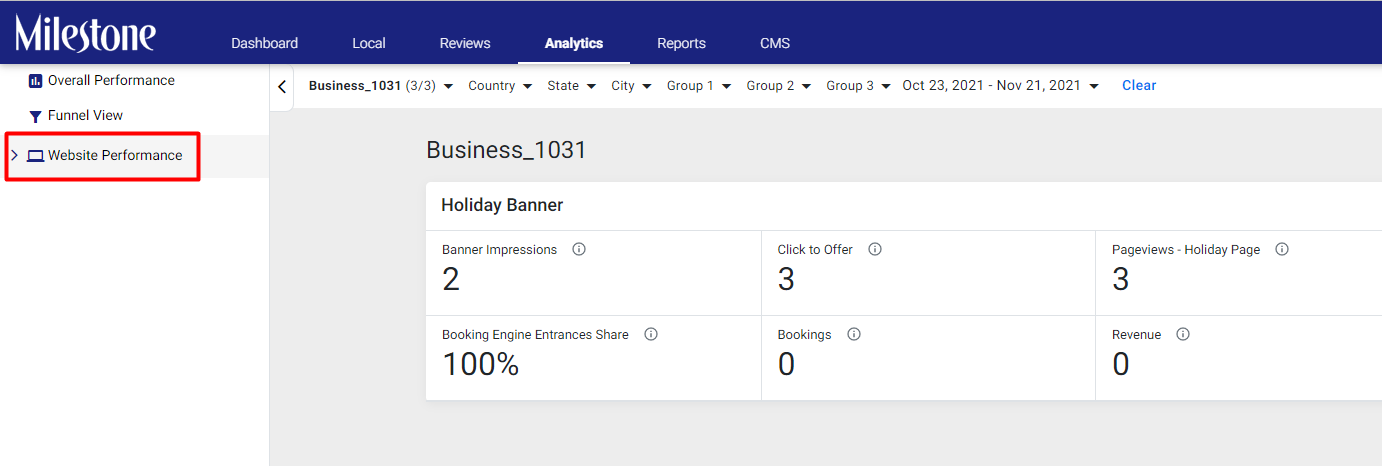The width and height of the screenshot is (1382, 466).
Task: Click info icon beside Banner Impressions
Action: tap(579, 249)
